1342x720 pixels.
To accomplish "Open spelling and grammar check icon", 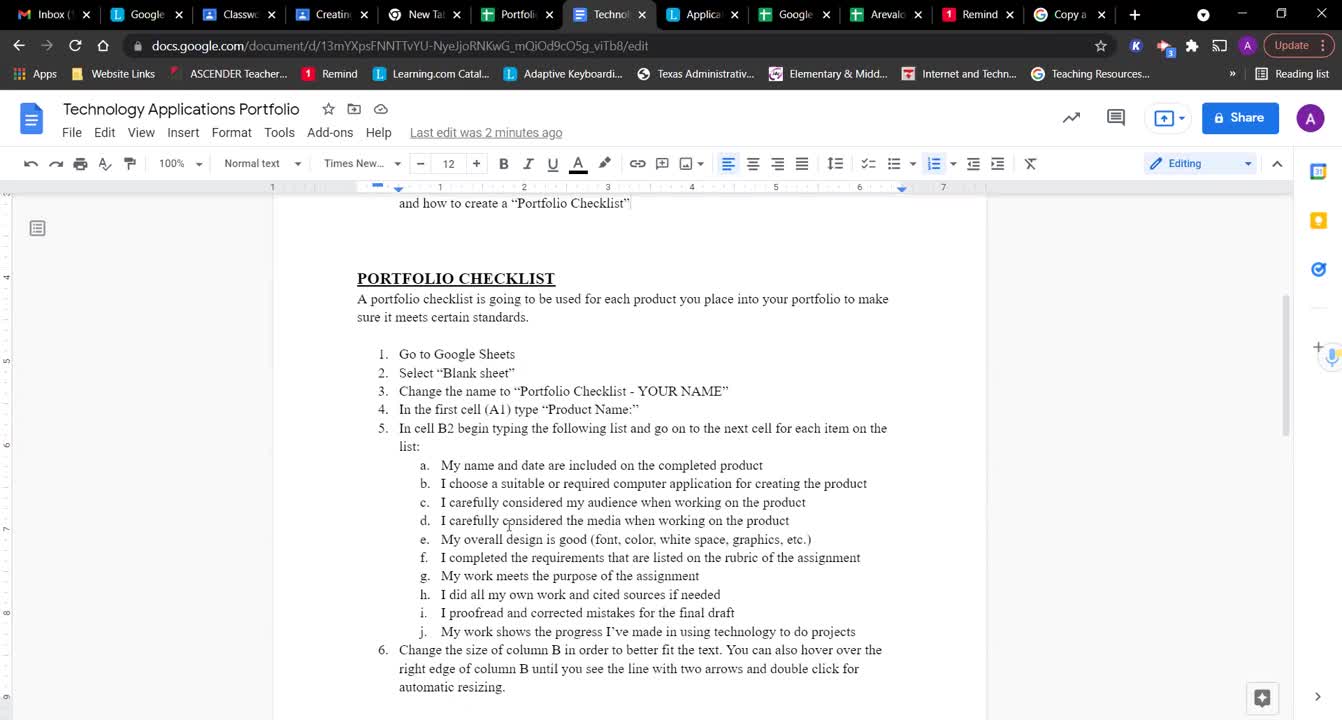I will [105, 164].
